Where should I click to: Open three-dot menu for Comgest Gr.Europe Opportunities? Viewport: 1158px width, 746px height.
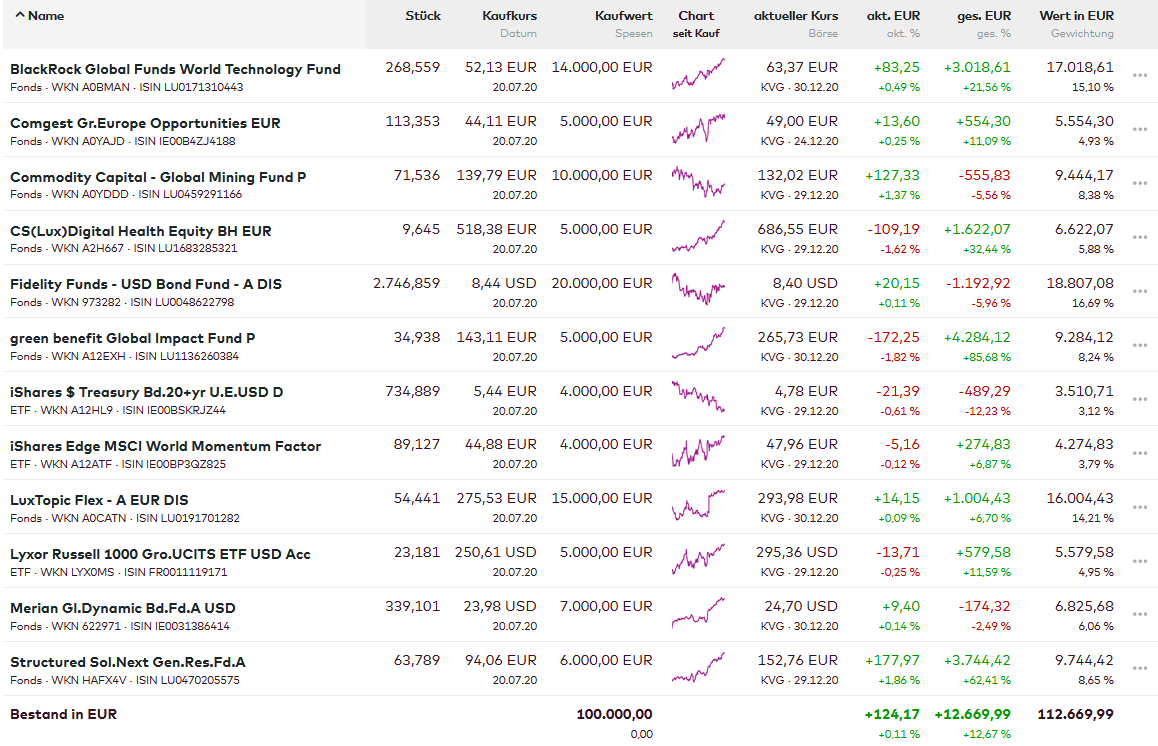click(1139, 129)
